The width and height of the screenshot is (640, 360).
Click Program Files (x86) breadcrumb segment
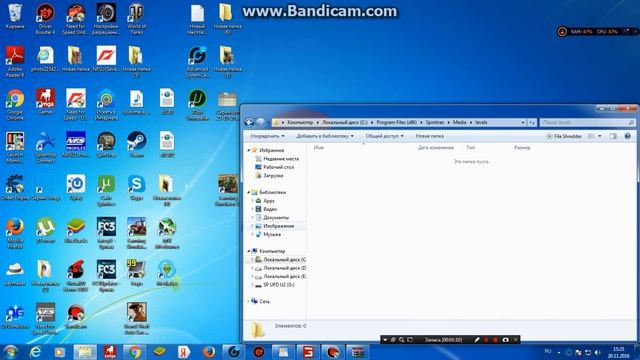pyautogui.click(x=396, y=122)
